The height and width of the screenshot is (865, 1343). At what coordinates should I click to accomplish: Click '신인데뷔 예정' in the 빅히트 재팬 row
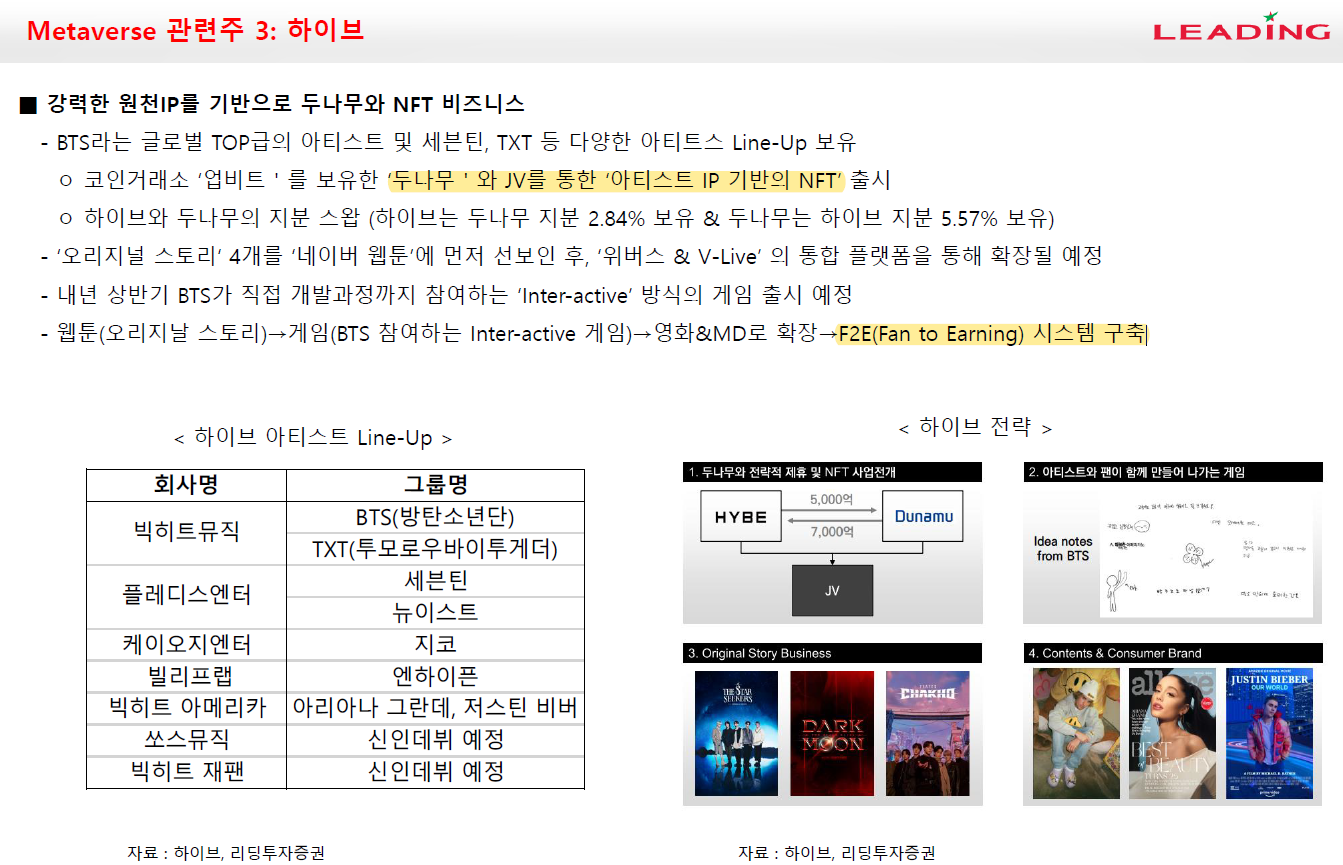click(435, 772)
